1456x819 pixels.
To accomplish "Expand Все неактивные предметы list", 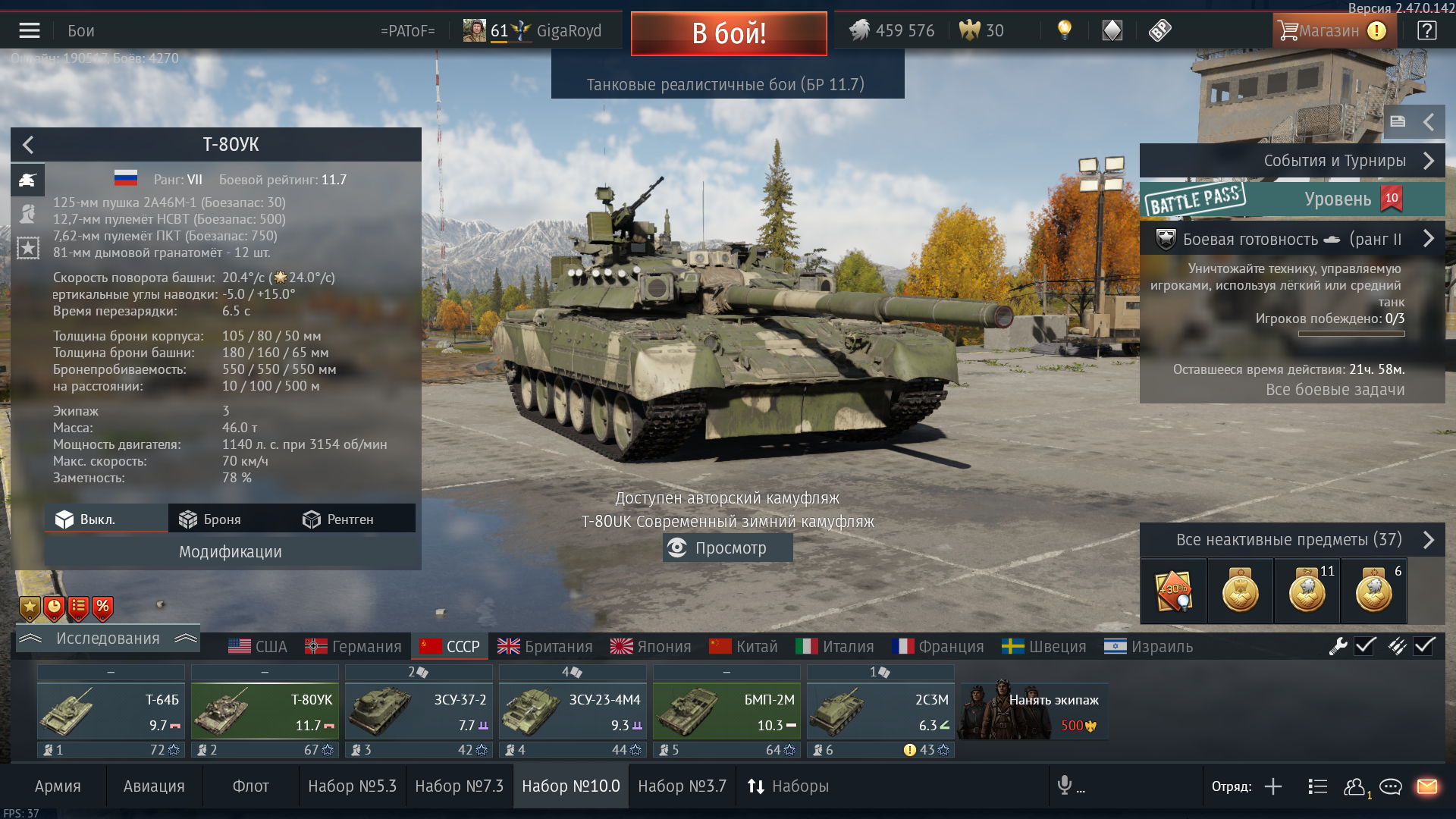I will [1292, 540].
